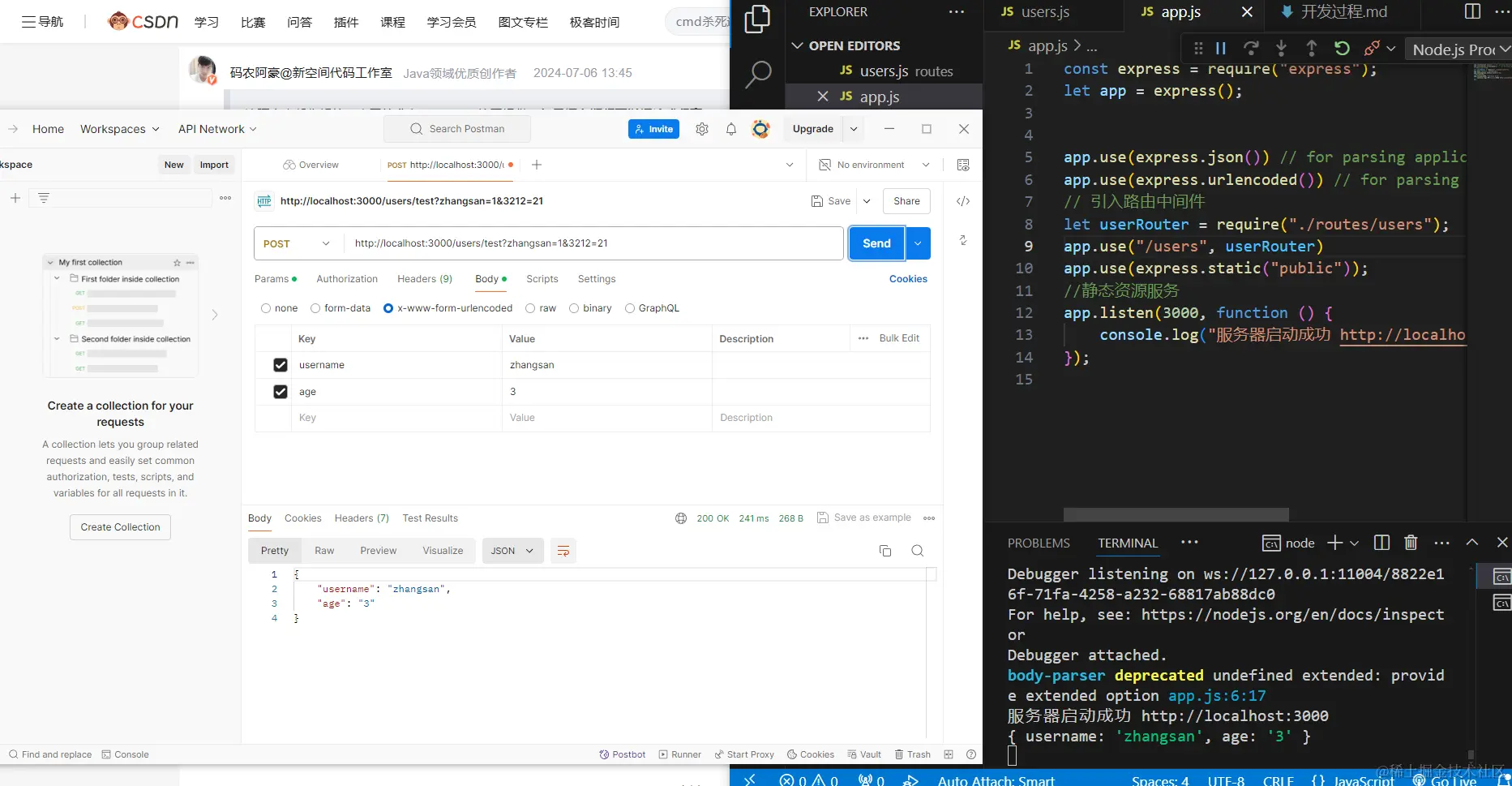Restart the debug session

[x=1342, y=49]
